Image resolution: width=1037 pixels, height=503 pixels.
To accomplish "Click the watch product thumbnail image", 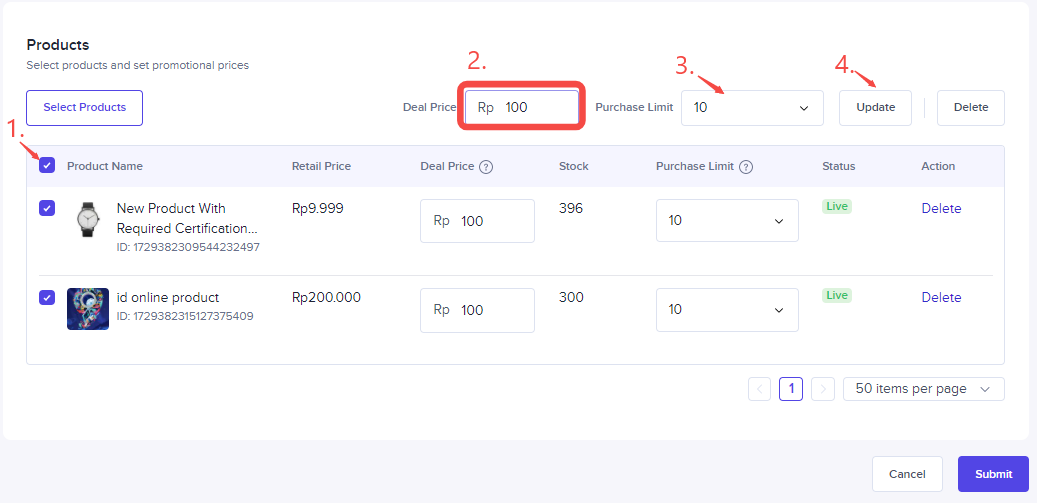I will click(88, 220).
